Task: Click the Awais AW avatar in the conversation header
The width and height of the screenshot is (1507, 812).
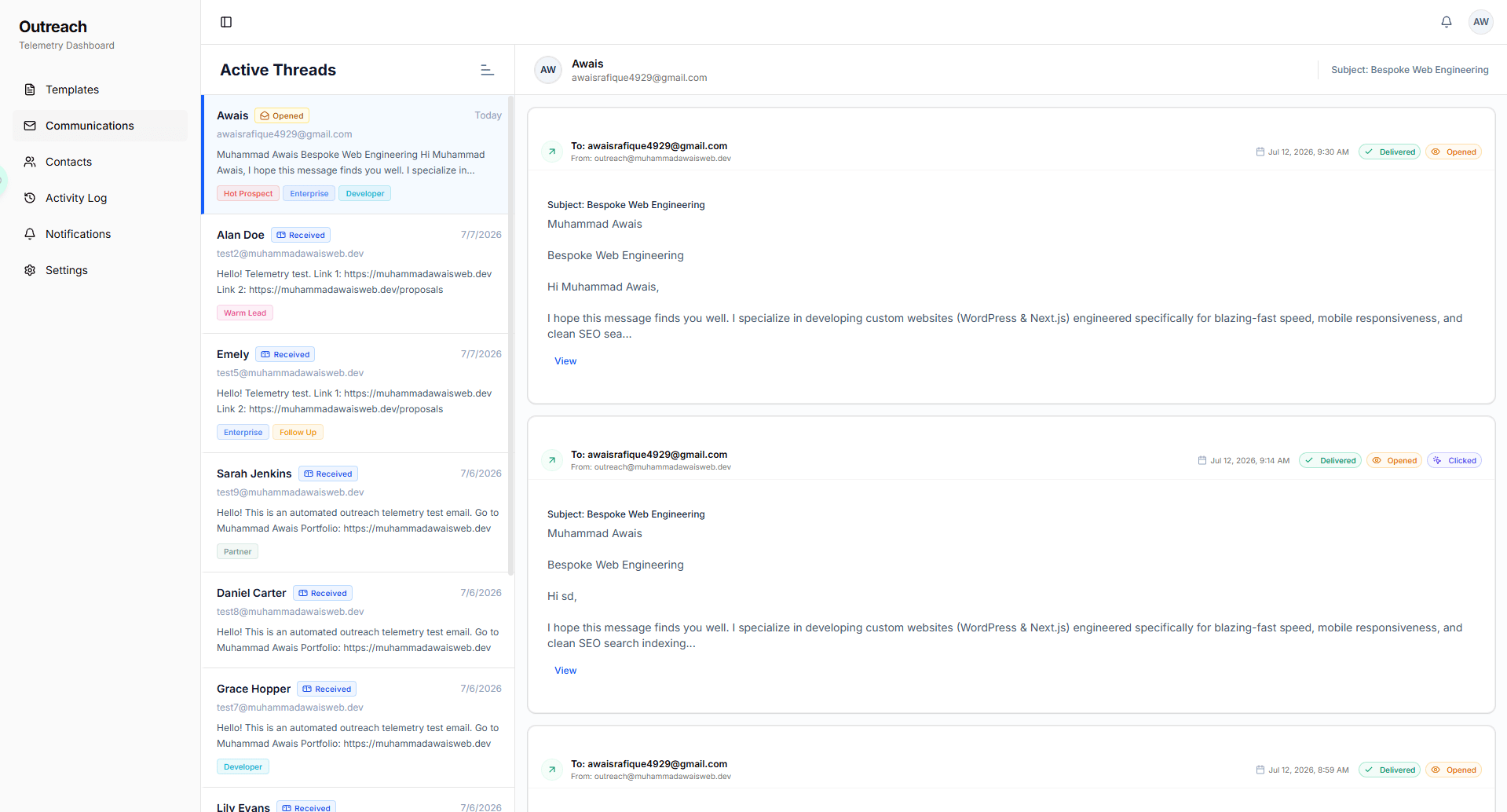Action: [548, 70]
